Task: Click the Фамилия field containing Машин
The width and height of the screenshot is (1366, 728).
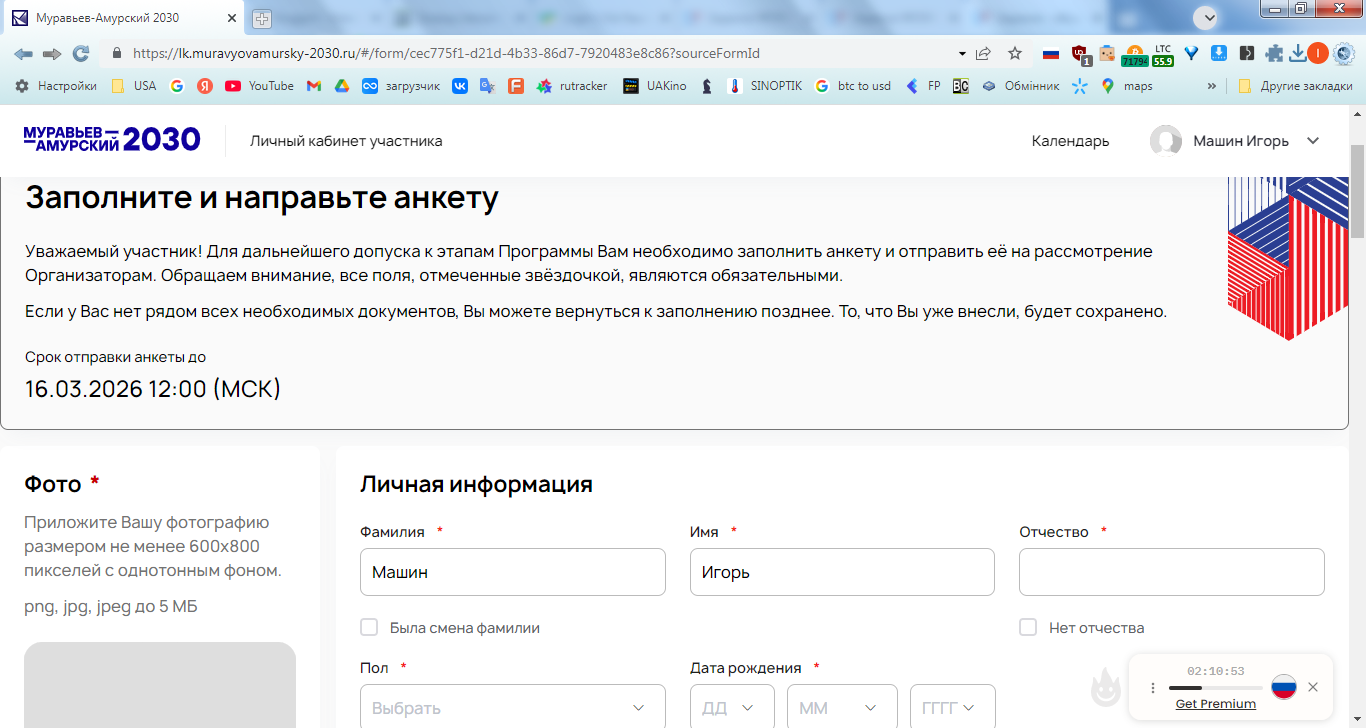Action: 513,572
